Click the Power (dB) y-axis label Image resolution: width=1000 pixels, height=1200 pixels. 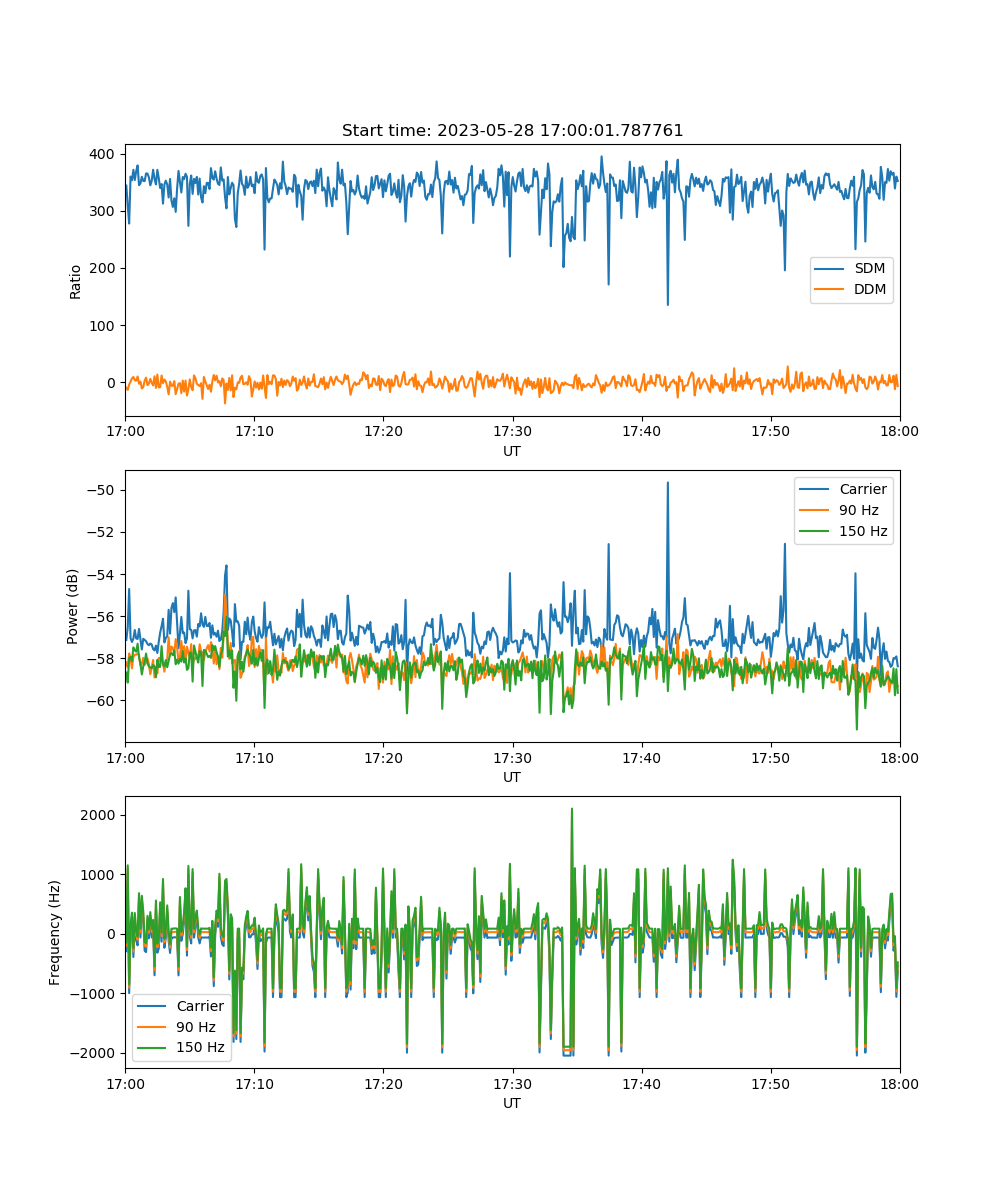point(75,606)
